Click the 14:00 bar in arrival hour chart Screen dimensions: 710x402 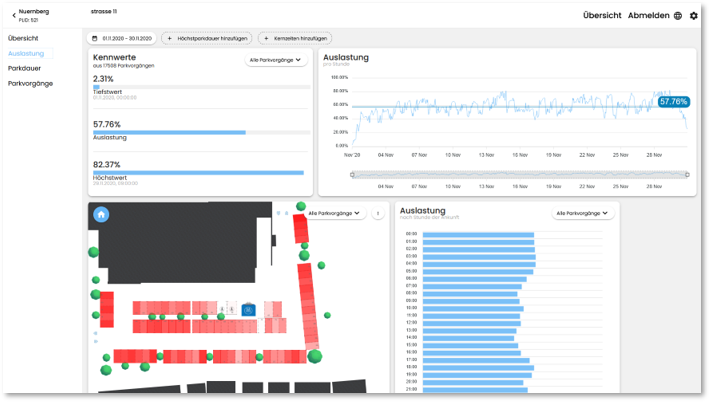(x=468, y=338)
